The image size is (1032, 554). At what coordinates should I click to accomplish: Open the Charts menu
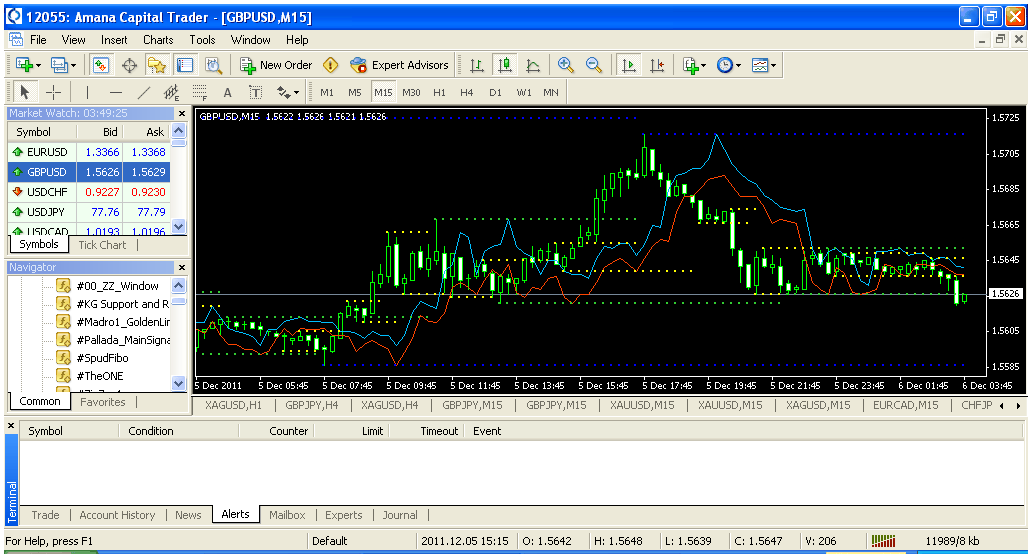(158, 40)
